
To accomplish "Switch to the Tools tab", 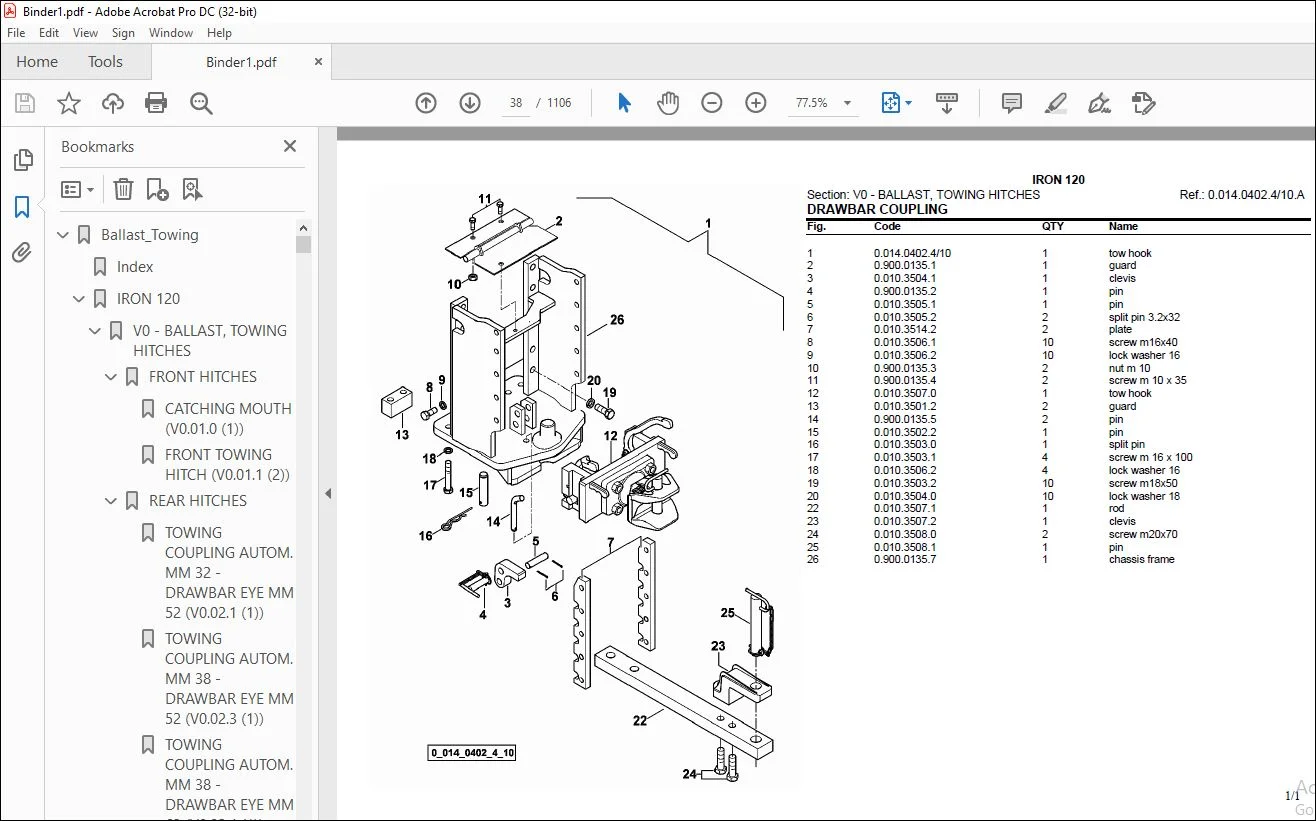I will 105,62.
